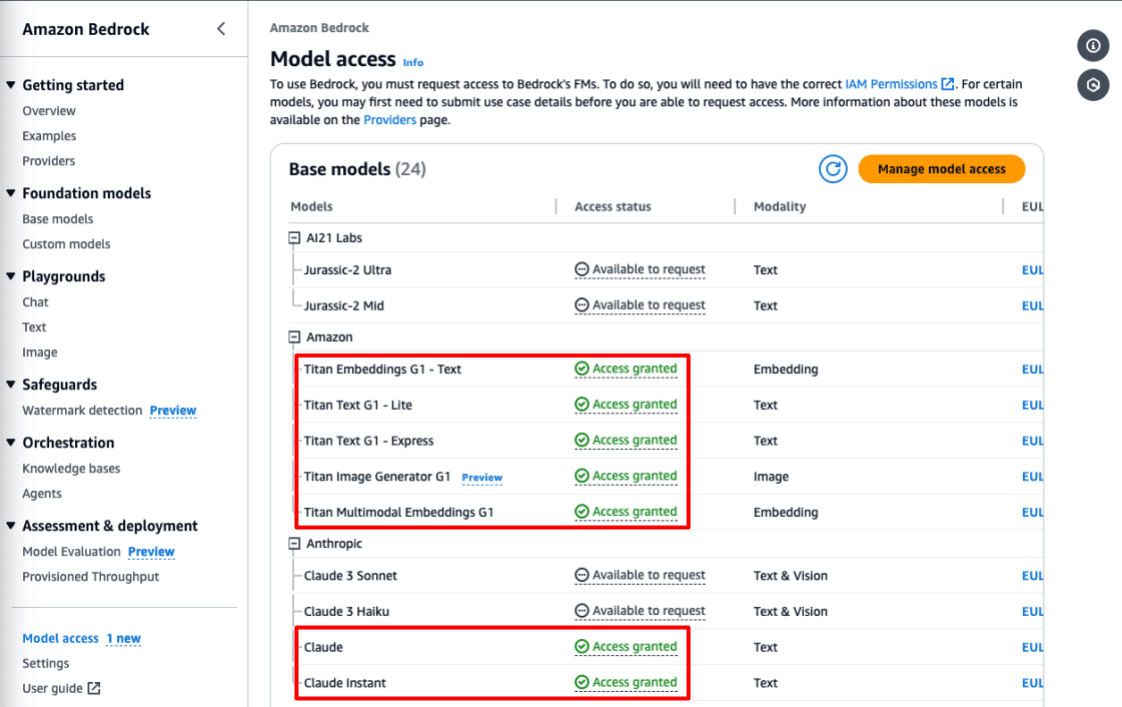This screenshot has width=1122, height=707.
Task: Collapse the Playgrounds sidebar section
Action: (x=12, y=277)
